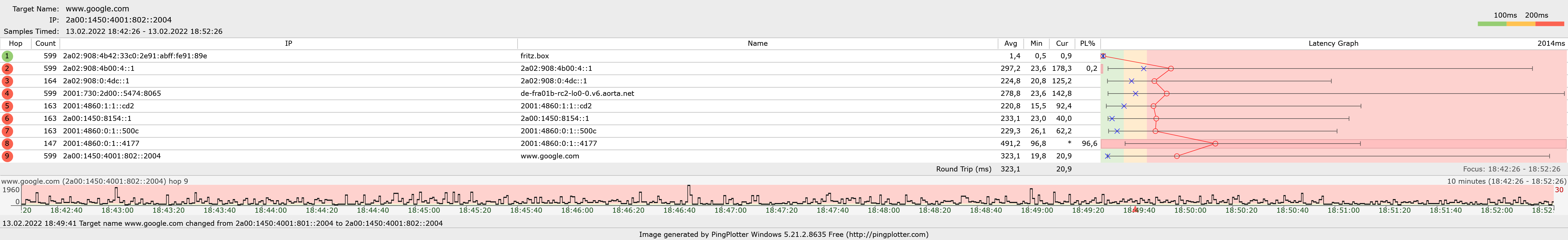Select the fritz.box hostname entry
The image size is (1568, 240).
point(534,56)
